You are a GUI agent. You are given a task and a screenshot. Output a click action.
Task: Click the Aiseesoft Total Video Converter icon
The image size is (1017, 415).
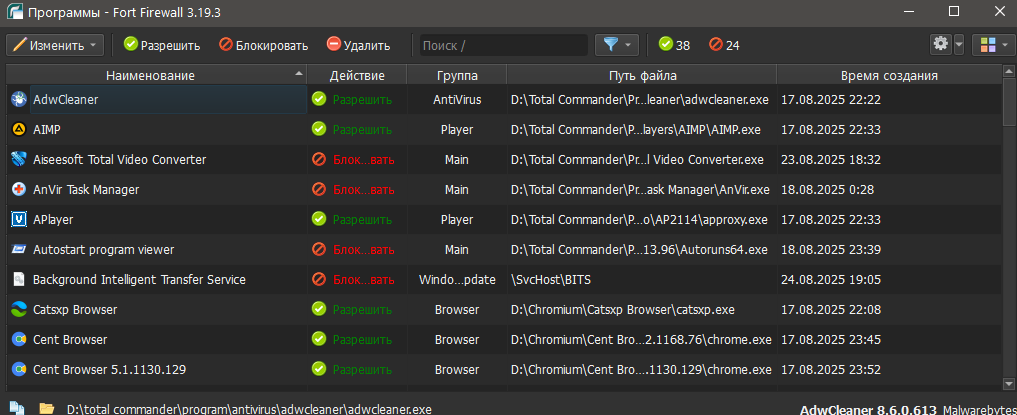(19, 160)
